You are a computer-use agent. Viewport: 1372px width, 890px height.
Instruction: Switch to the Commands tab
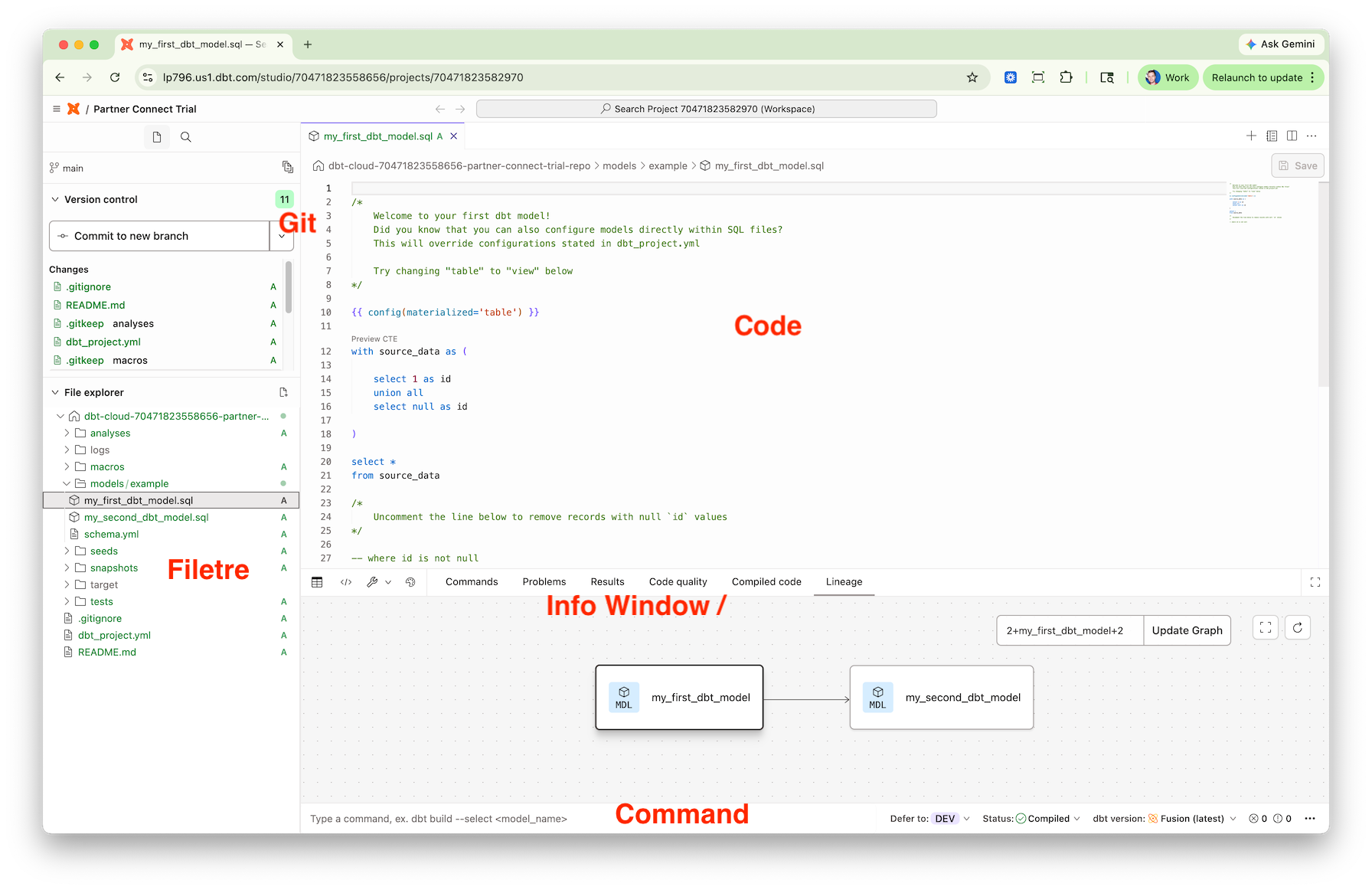coord(472,582)
